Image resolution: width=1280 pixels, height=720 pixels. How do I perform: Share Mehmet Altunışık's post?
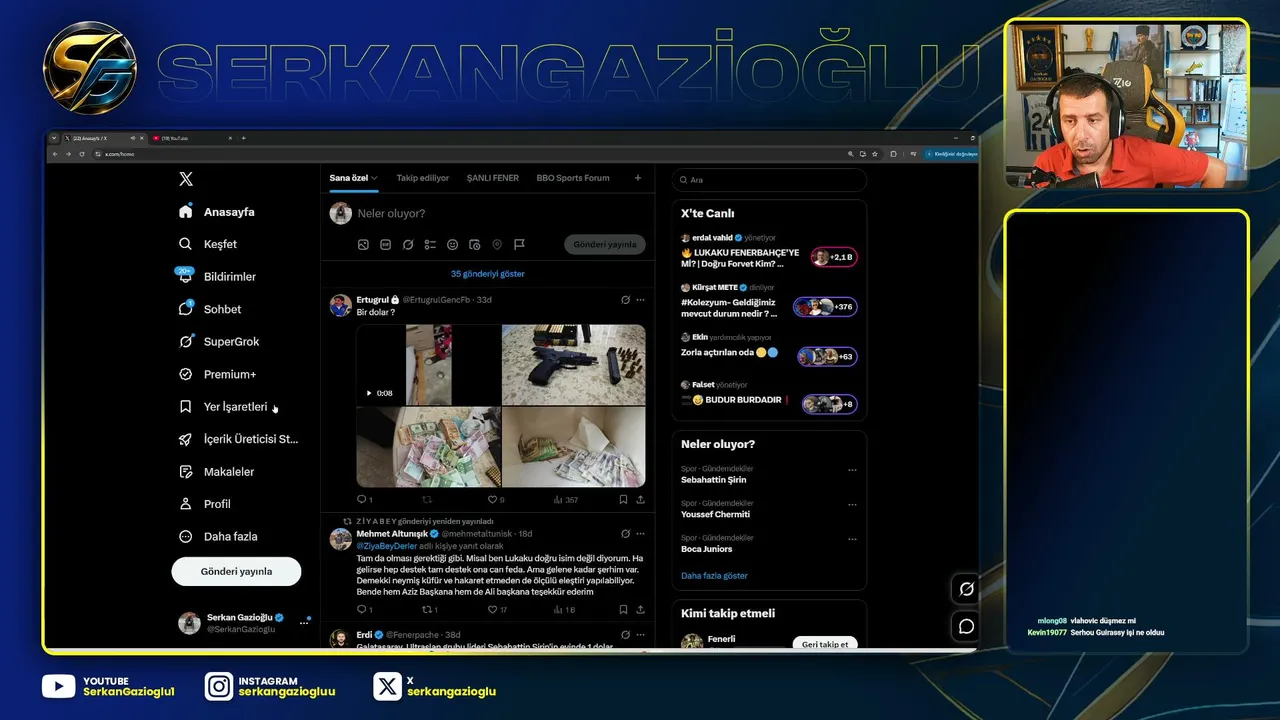(x=640, y=609)
